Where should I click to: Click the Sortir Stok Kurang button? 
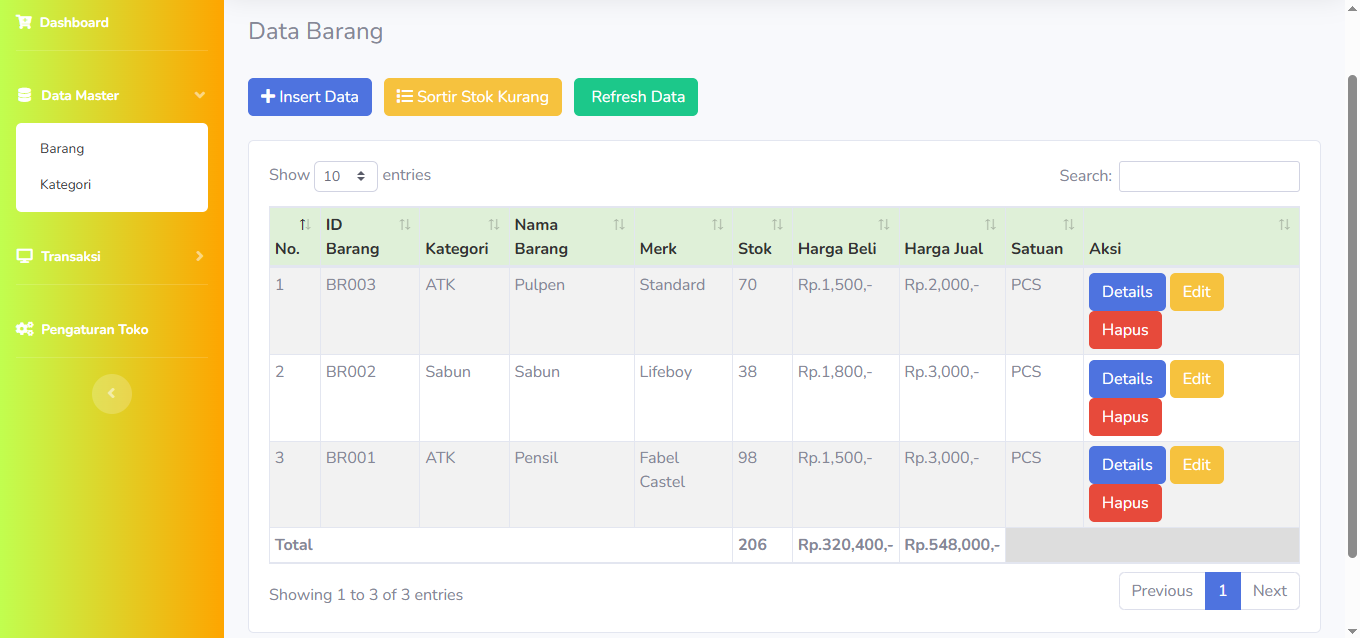point(472,97)
